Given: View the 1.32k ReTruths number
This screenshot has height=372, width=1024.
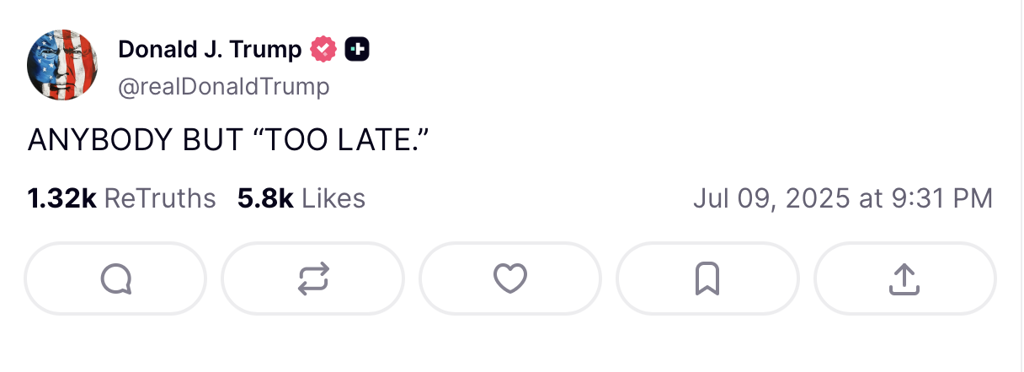Looking at the screenshot, I should (62, 198).
